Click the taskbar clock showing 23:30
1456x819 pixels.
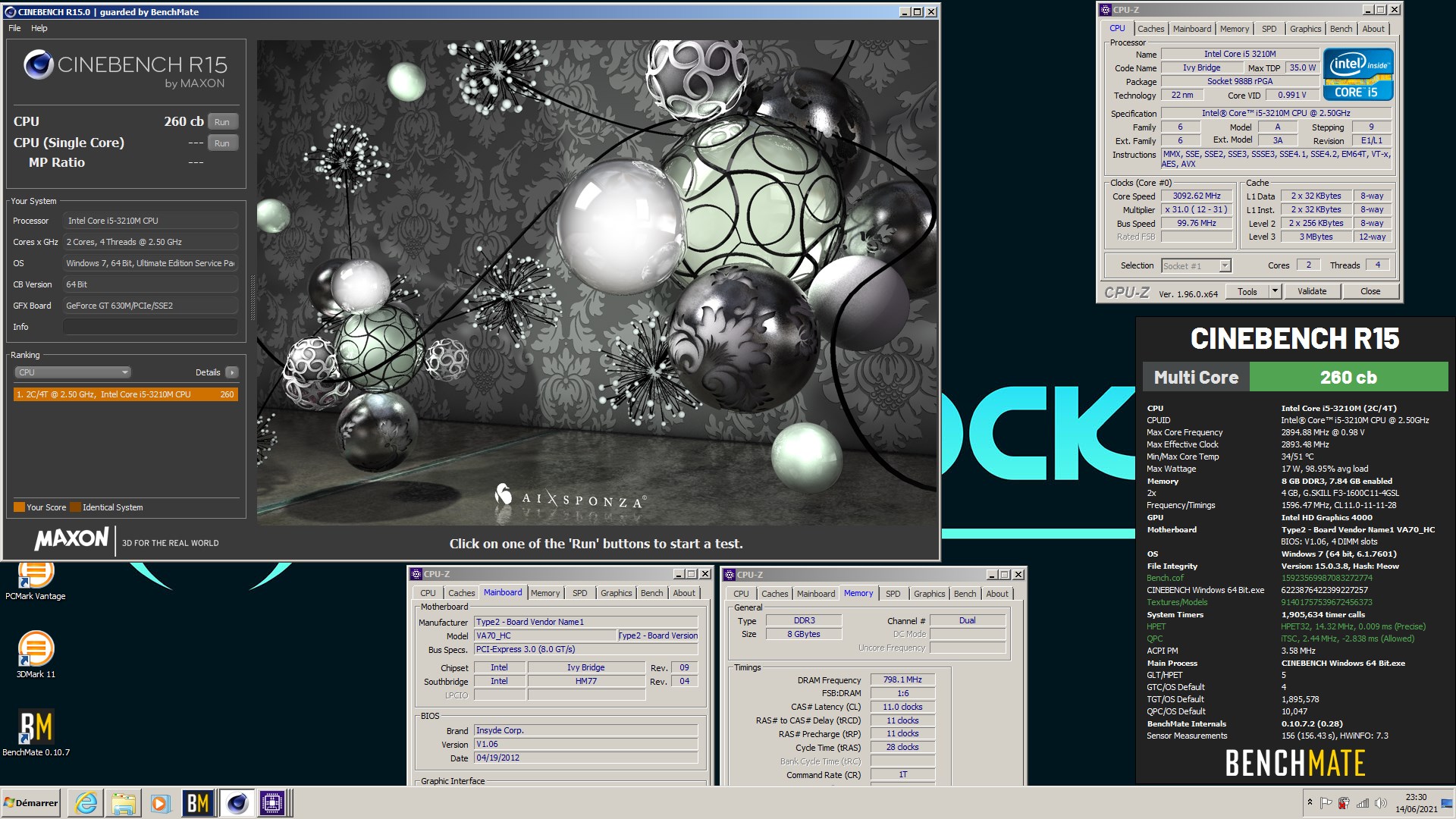pos(1415,803)
